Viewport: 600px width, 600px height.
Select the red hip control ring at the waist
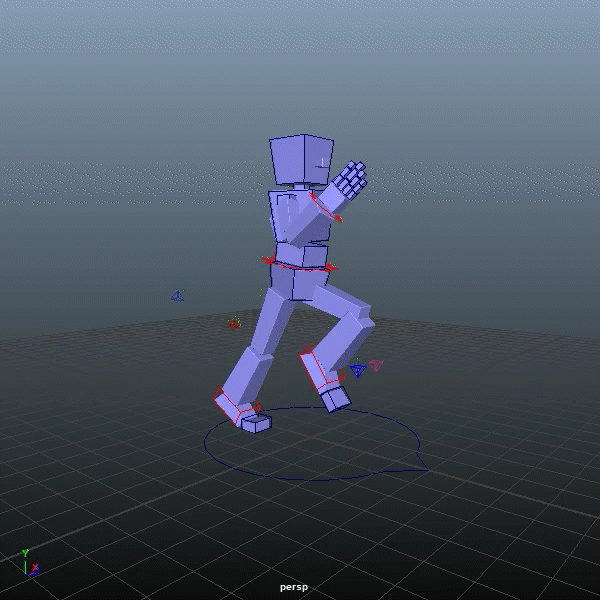point(300,263)
